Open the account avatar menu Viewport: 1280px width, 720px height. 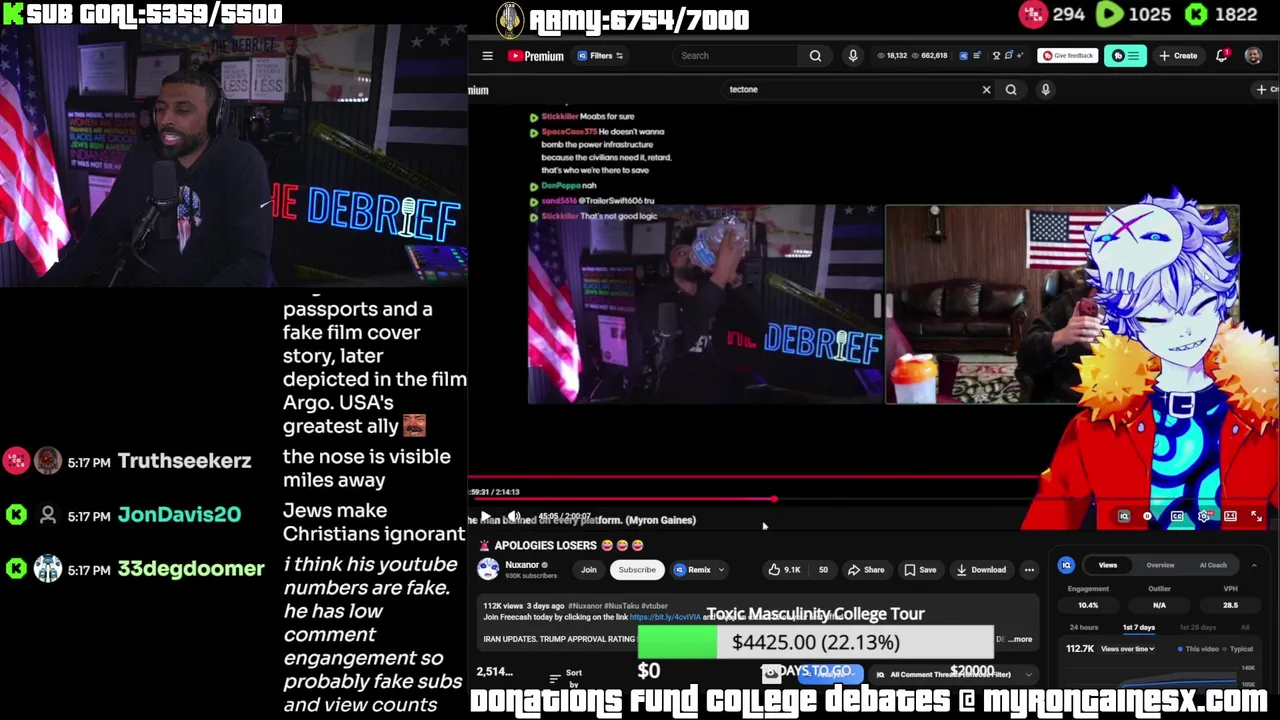[x=1253, y=56]
